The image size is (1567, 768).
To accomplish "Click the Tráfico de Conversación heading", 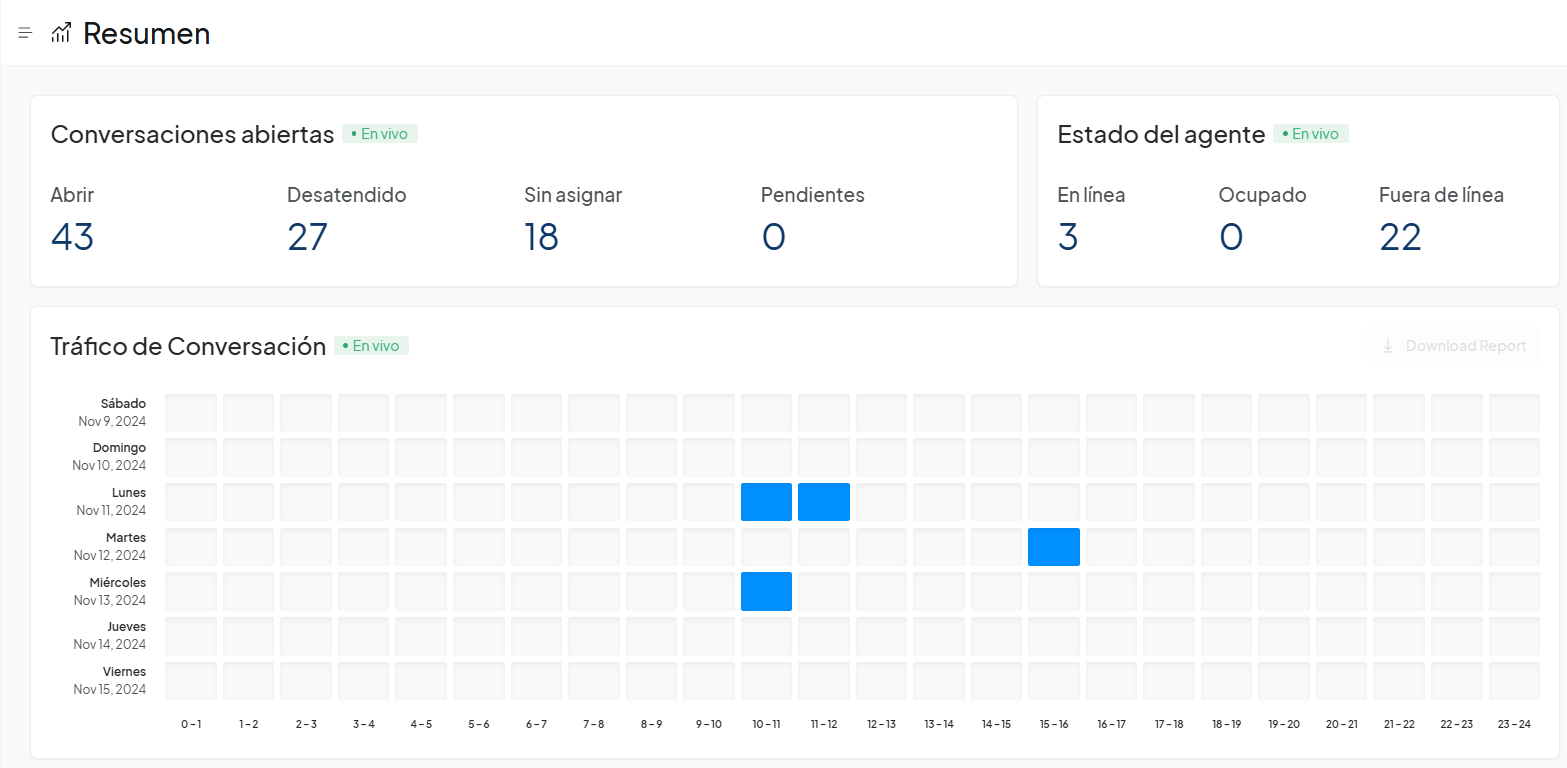I will pos(188,346).
